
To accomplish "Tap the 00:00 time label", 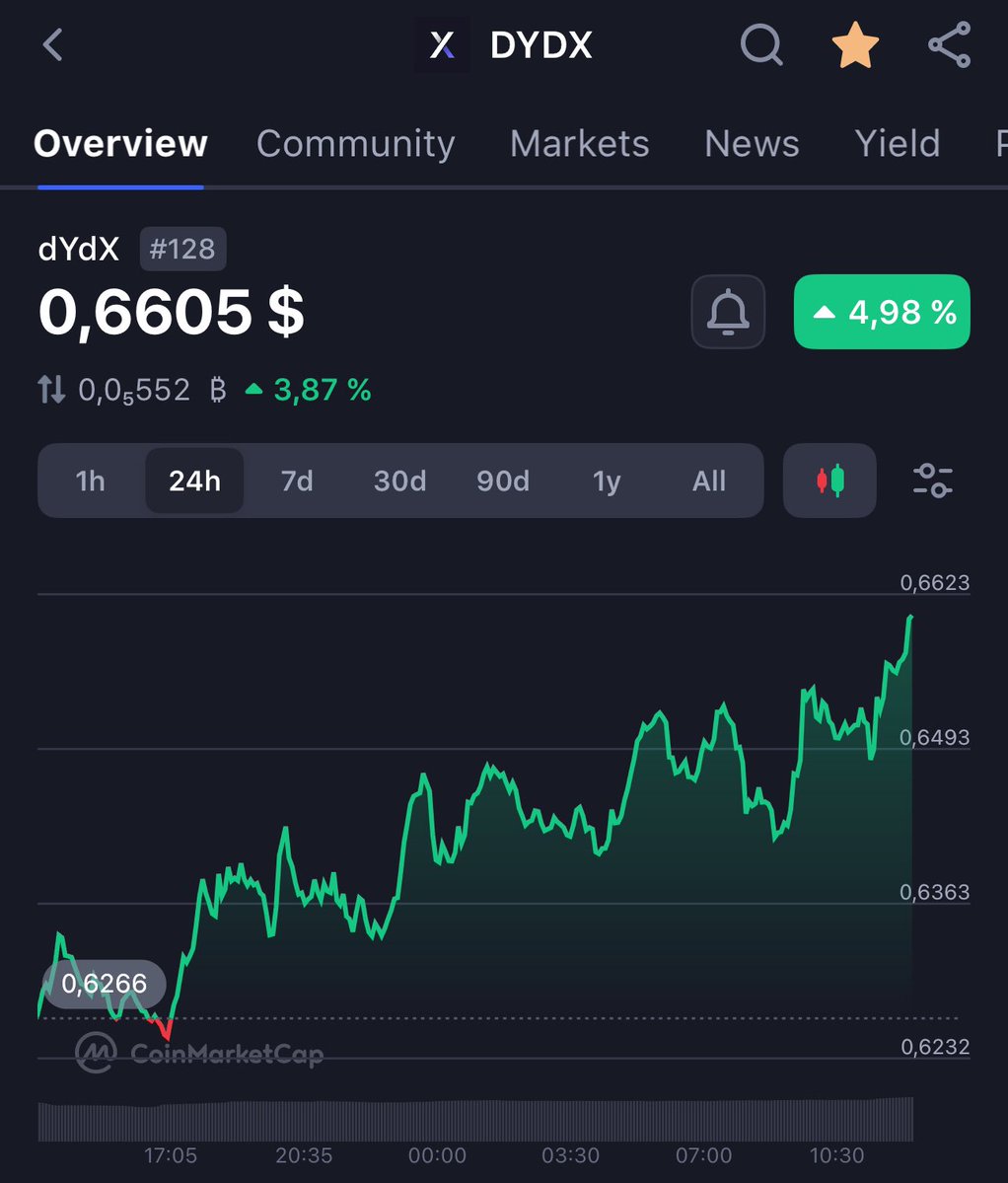I will pos(437,1155).
